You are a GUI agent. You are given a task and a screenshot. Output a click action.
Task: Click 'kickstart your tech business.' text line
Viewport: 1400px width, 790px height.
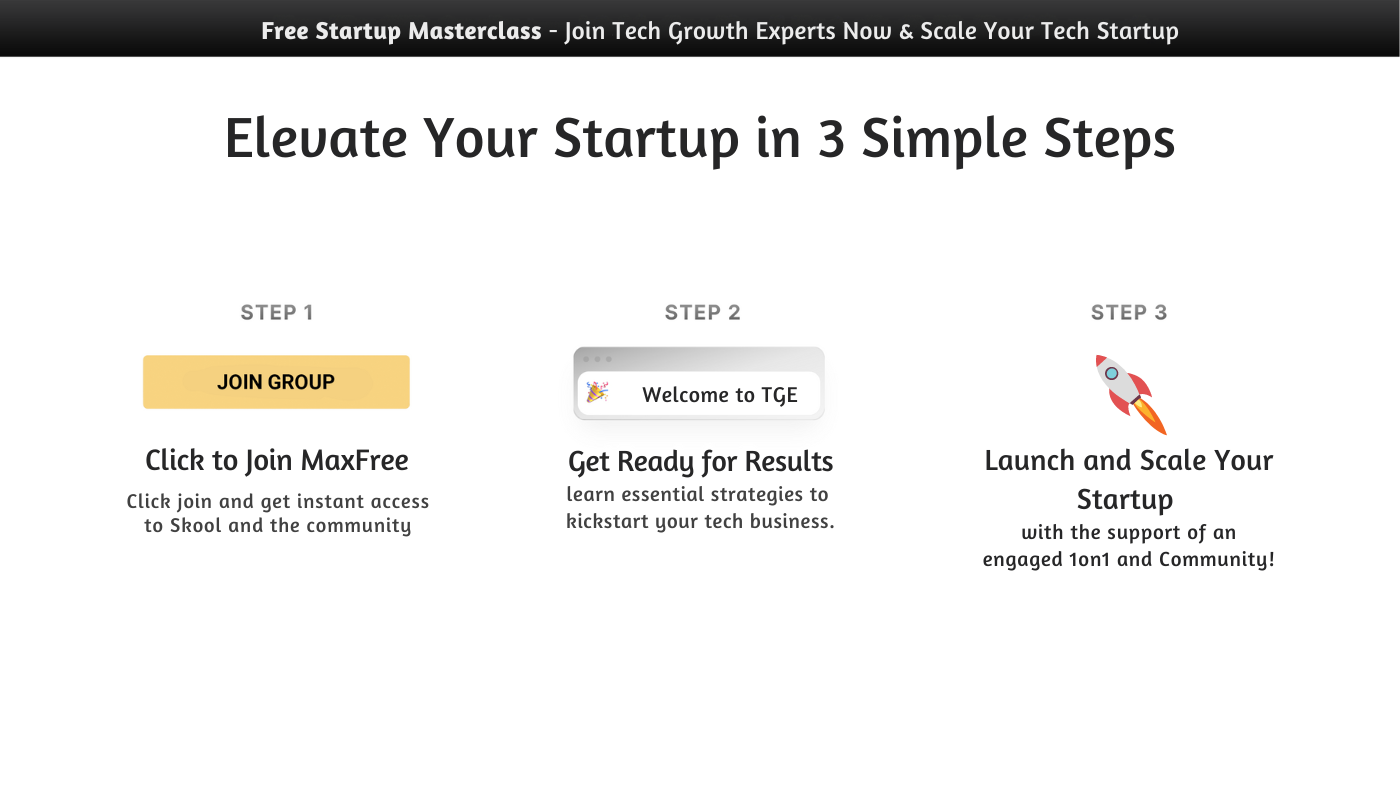point(700,521)
